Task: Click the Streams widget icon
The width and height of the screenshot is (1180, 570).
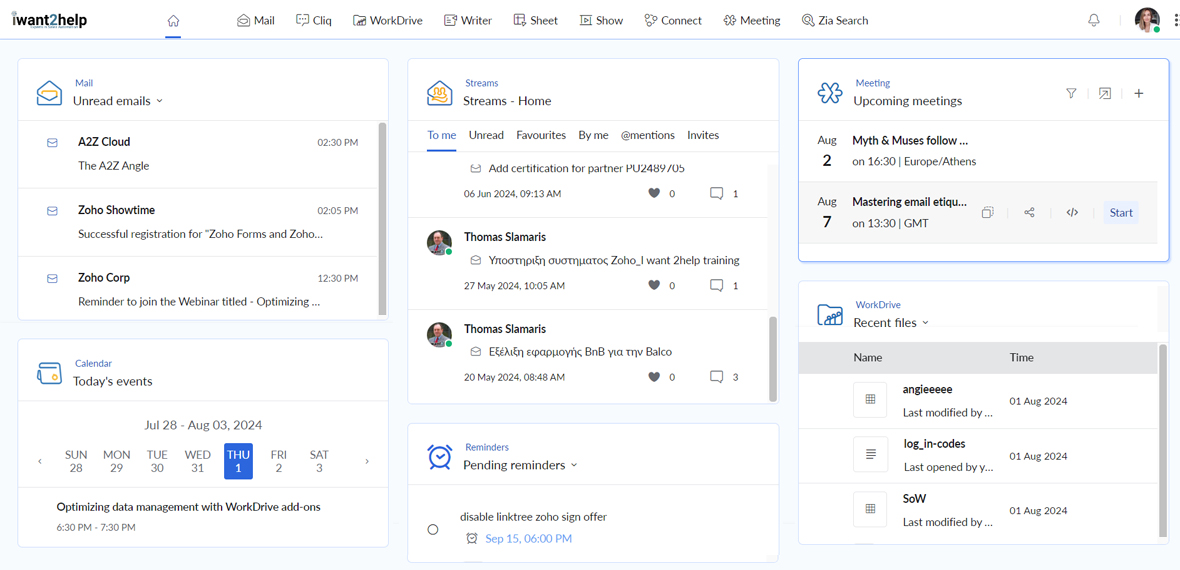Action: 439,92
